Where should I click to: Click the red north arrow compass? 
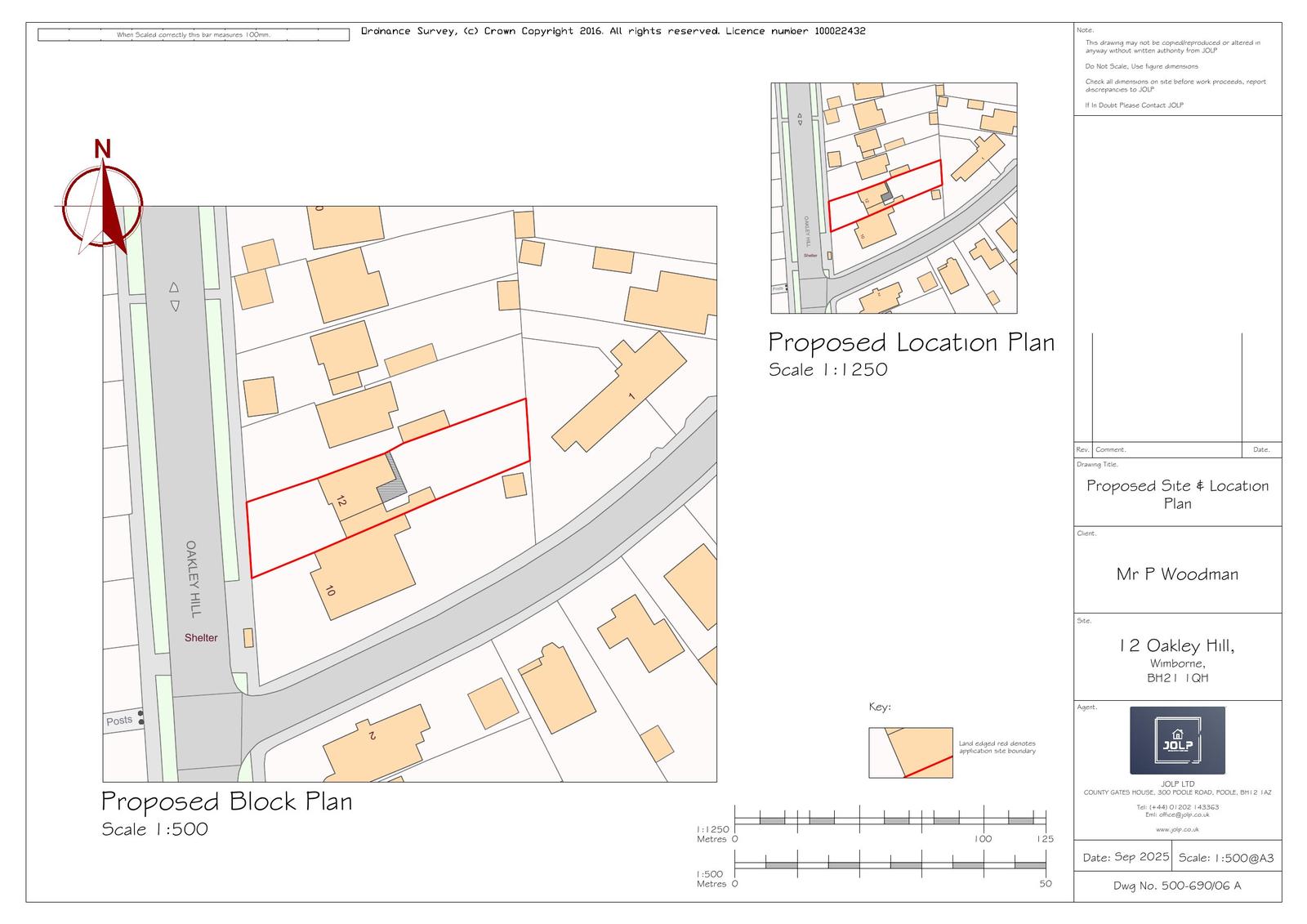tap(103, 204)
